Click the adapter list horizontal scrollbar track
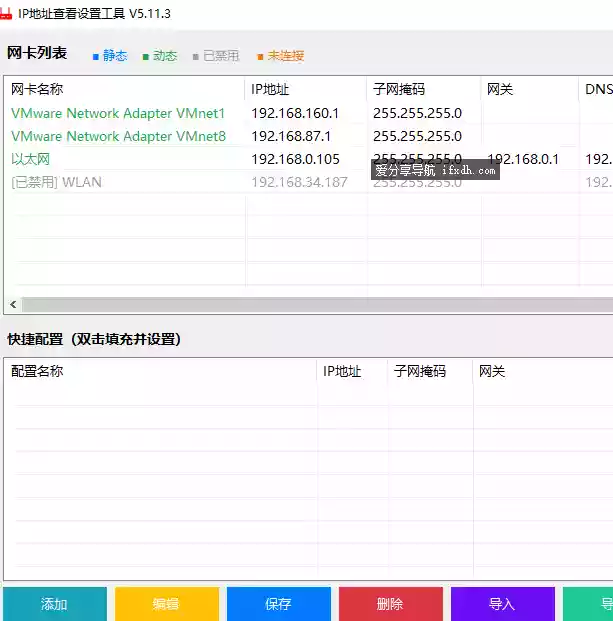This screenshot has width=613, height=621. [318, 305]
